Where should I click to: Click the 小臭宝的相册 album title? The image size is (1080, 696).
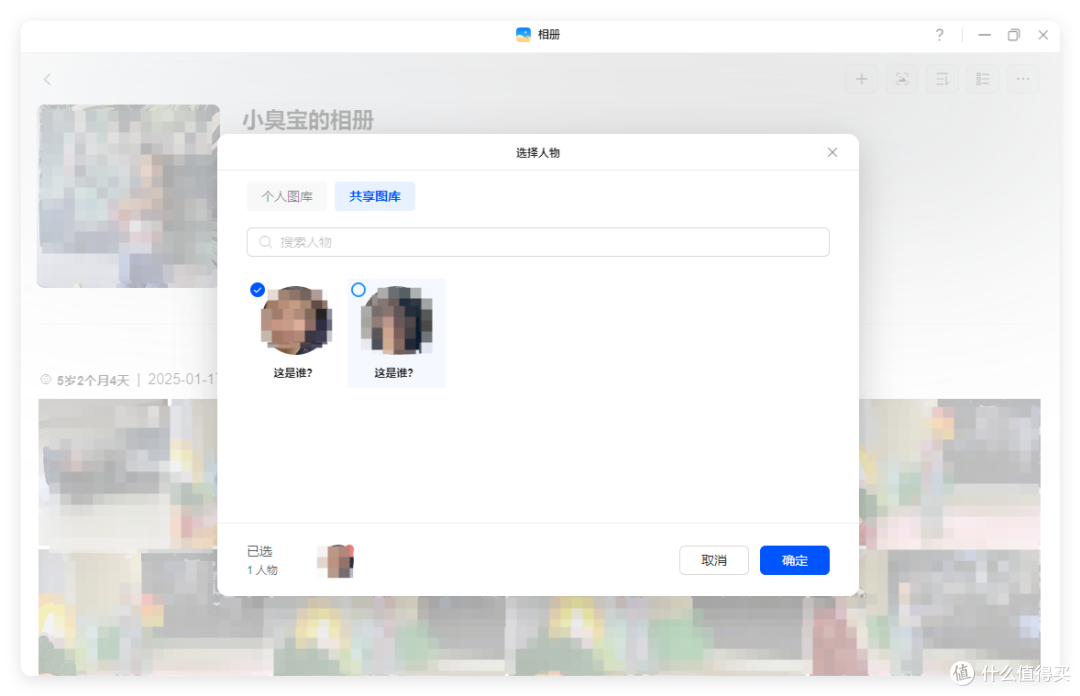(308, 121)
